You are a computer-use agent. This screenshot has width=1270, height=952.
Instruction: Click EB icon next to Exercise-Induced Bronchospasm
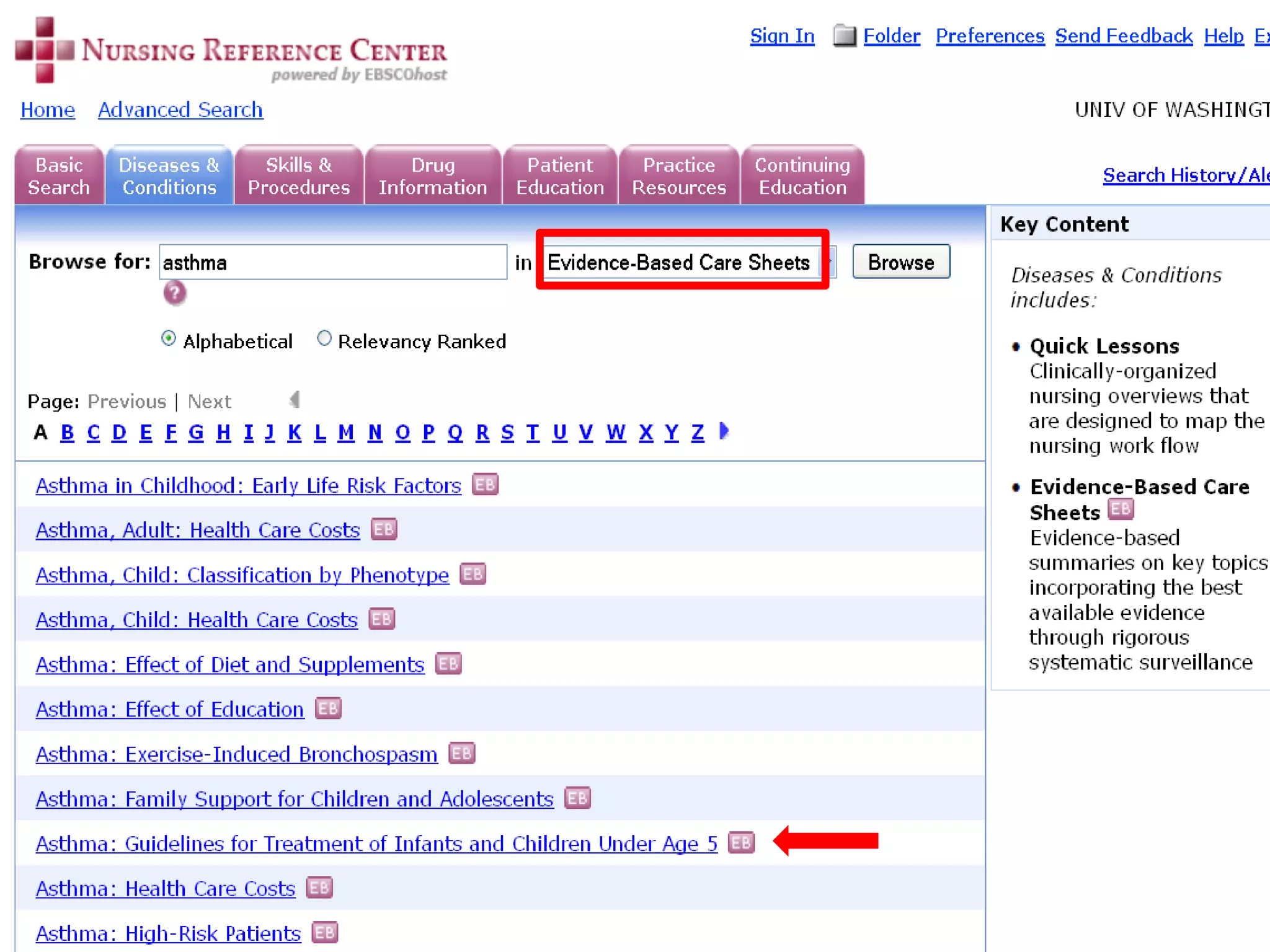pos(461,753)
